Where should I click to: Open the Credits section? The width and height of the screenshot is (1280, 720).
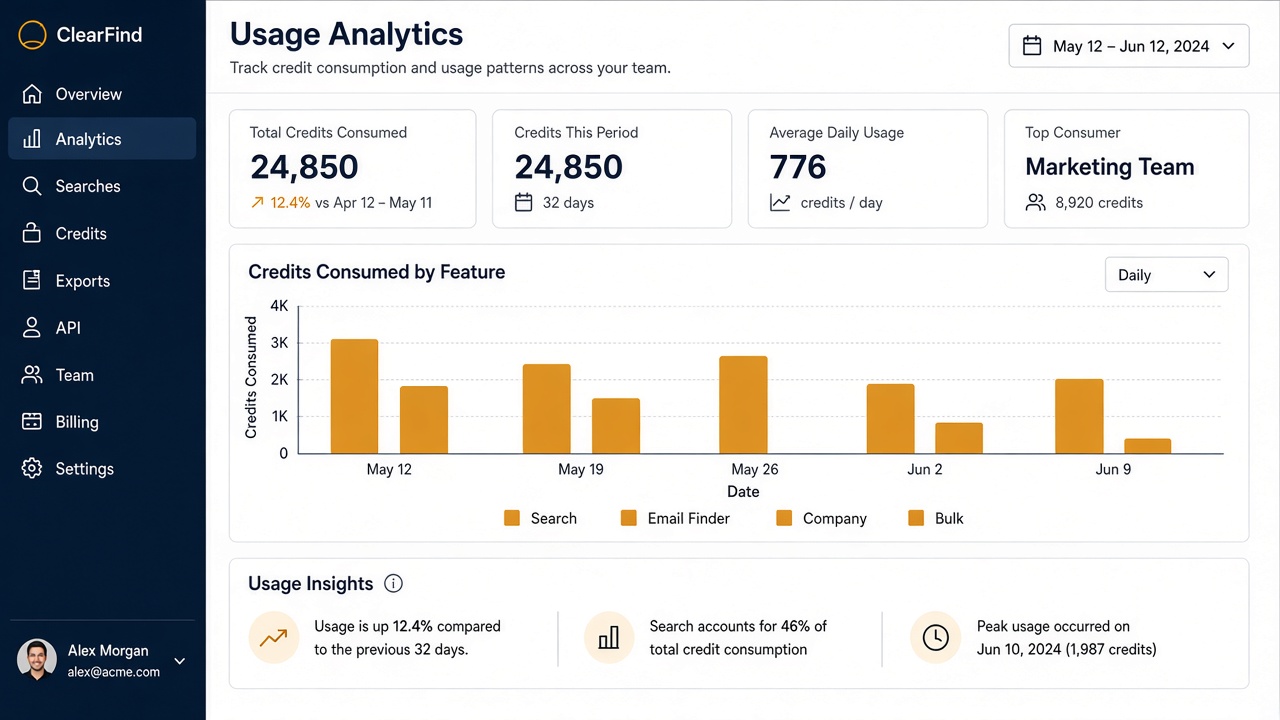(102, 233)
